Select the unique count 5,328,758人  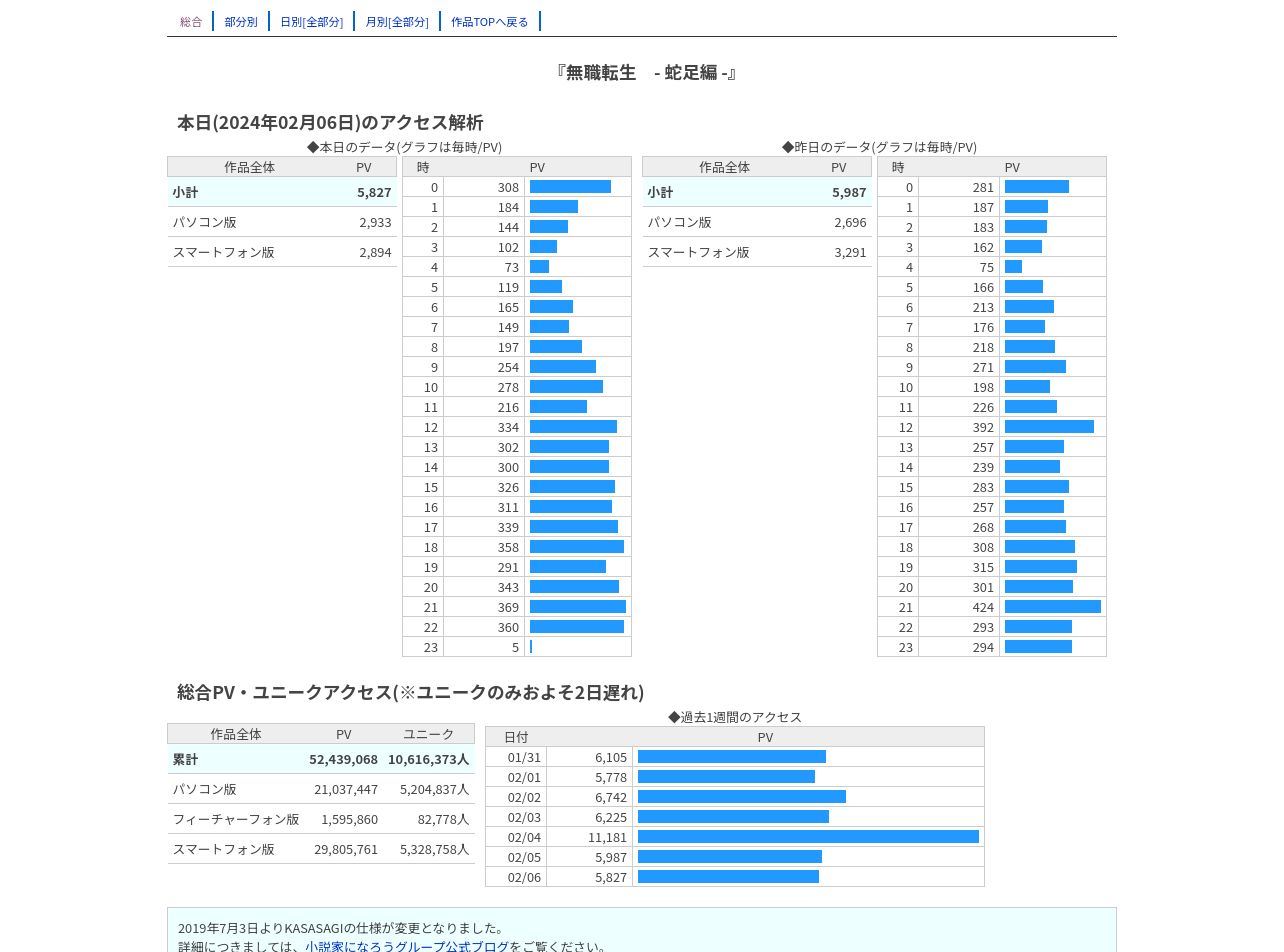click(434, 849)
